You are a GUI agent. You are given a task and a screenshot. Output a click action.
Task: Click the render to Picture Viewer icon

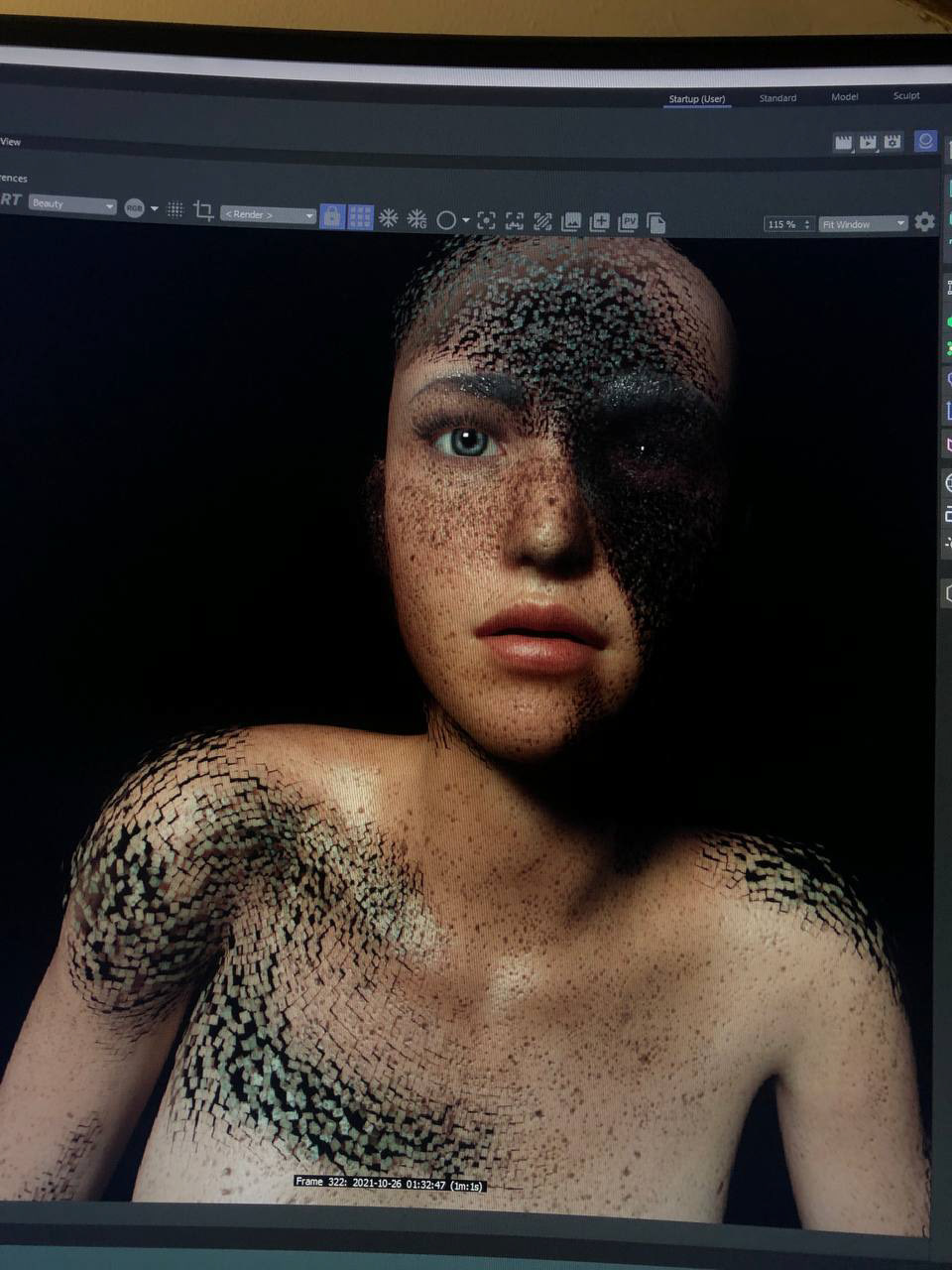click(x=868, y=142)
